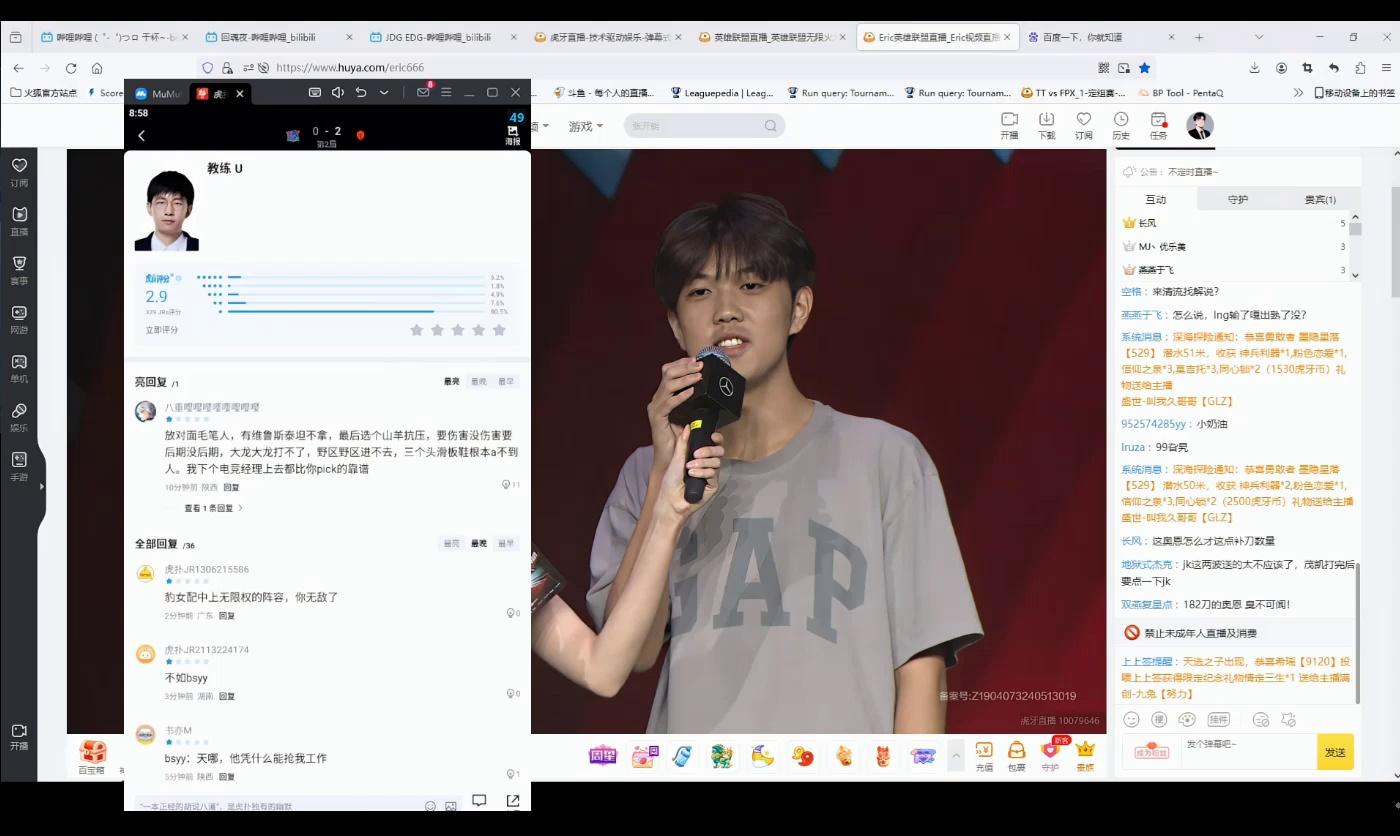Screen dimensions: 1400x836
Task: Rate coach with the fifth star
Action: [x=499, y=330]
